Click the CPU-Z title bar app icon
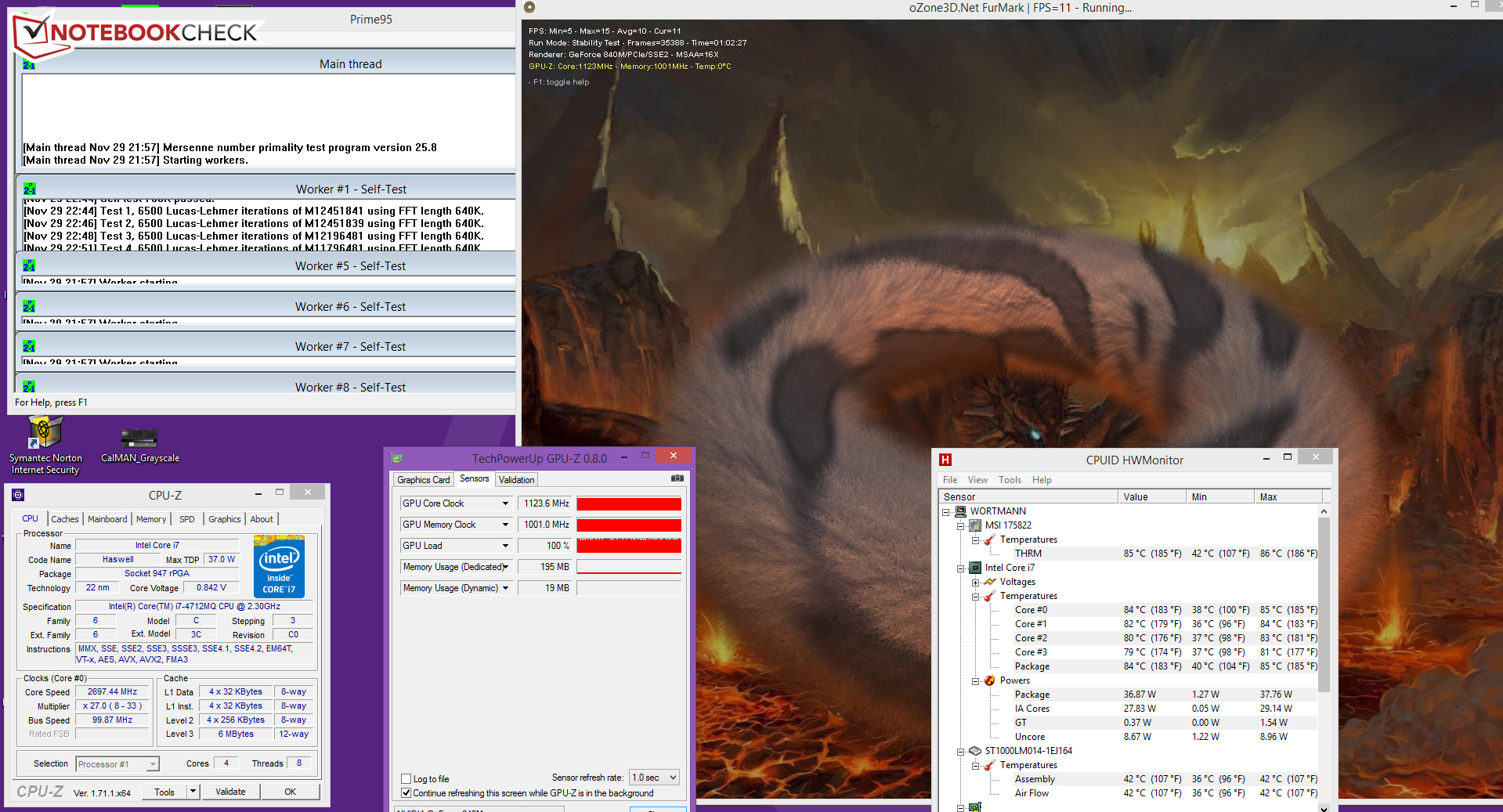 tap(18, 495)
